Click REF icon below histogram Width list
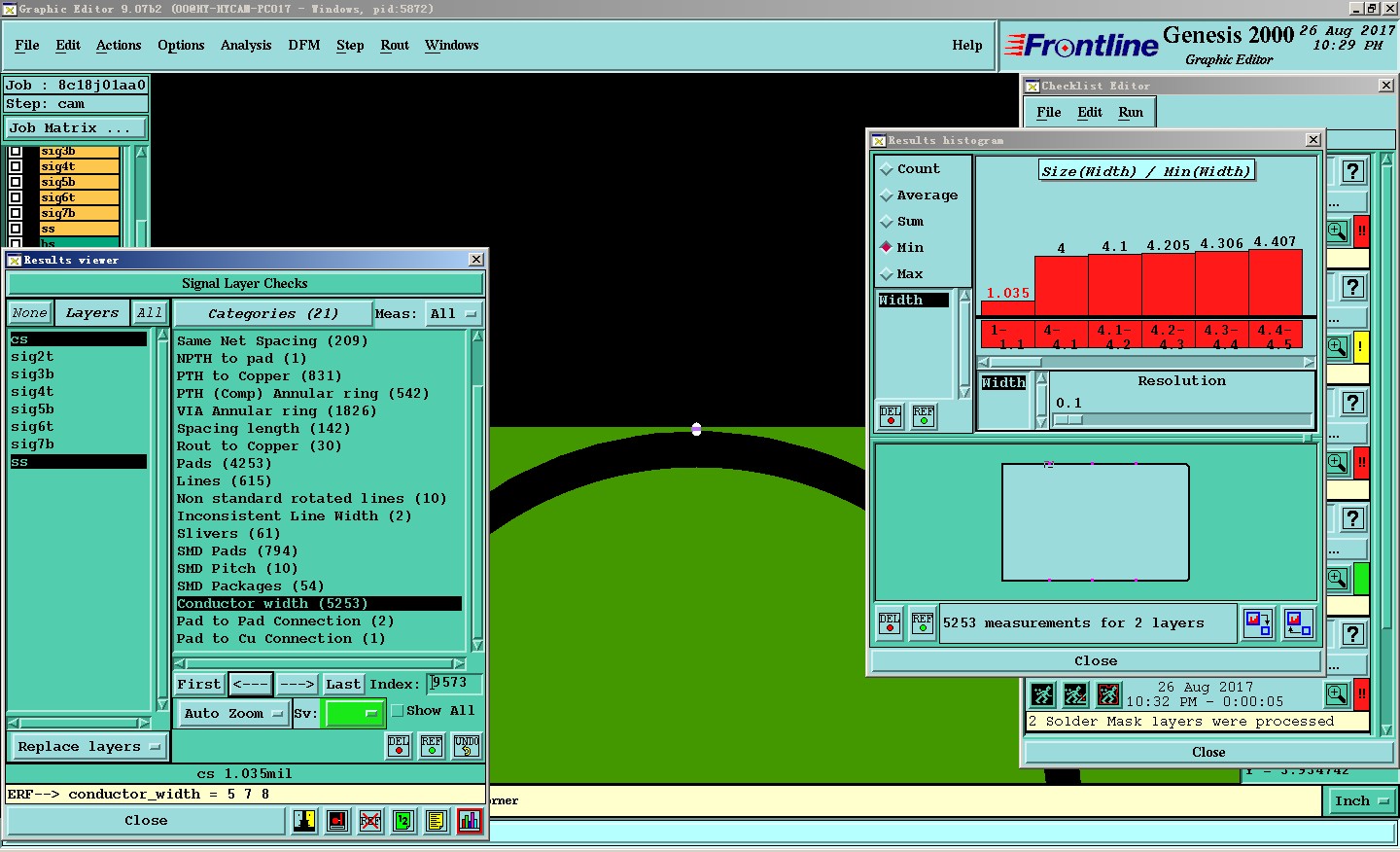 tap(924, 416)
